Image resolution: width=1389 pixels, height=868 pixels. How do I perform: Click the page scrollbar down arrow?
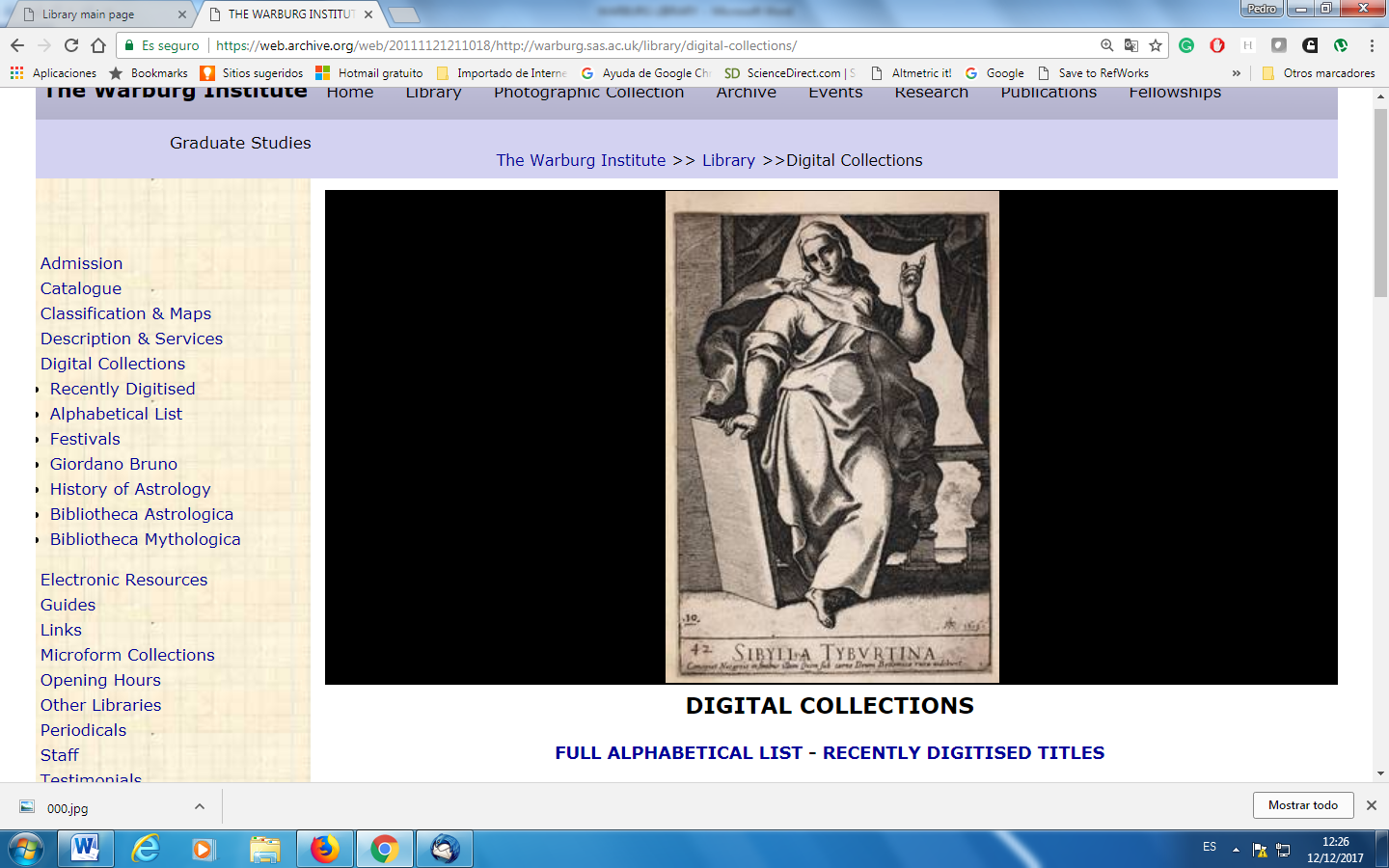pyautogui.click(x=1380, y=773)
